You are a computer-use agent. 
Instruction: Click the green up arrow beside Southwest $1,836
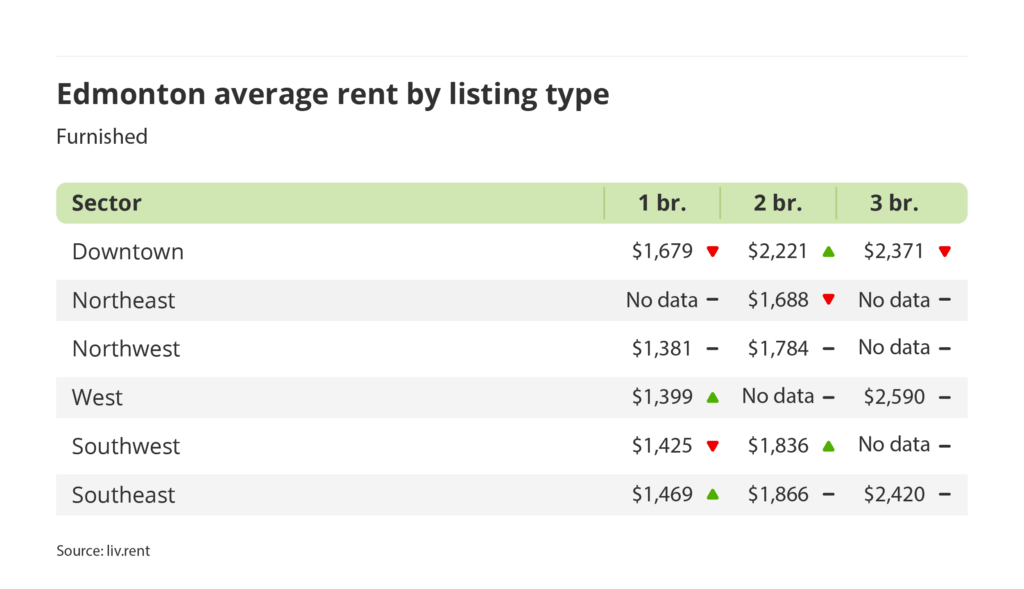828,446
